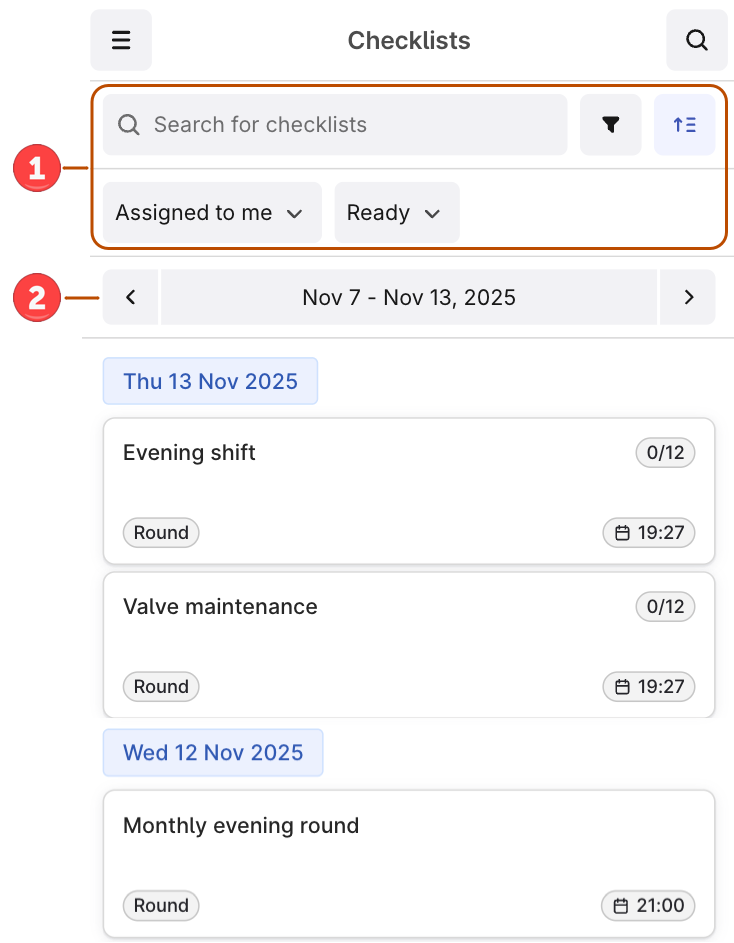Click the right chevron for next week
This screenshot has height=943, width=734.
(x=688, y=297)
